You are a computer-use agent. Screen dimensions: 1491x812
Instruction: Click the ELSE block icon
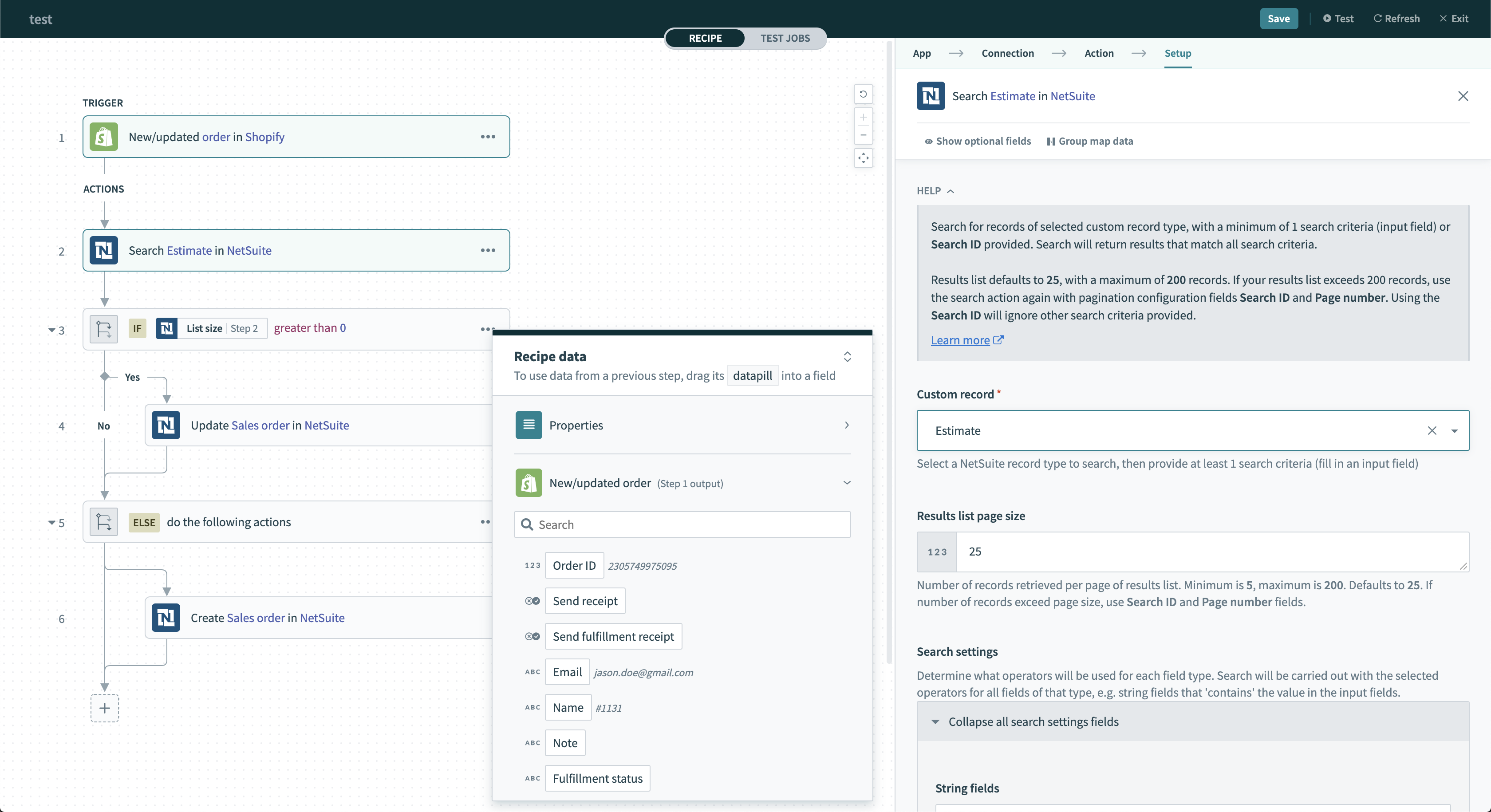click(104, 521)
